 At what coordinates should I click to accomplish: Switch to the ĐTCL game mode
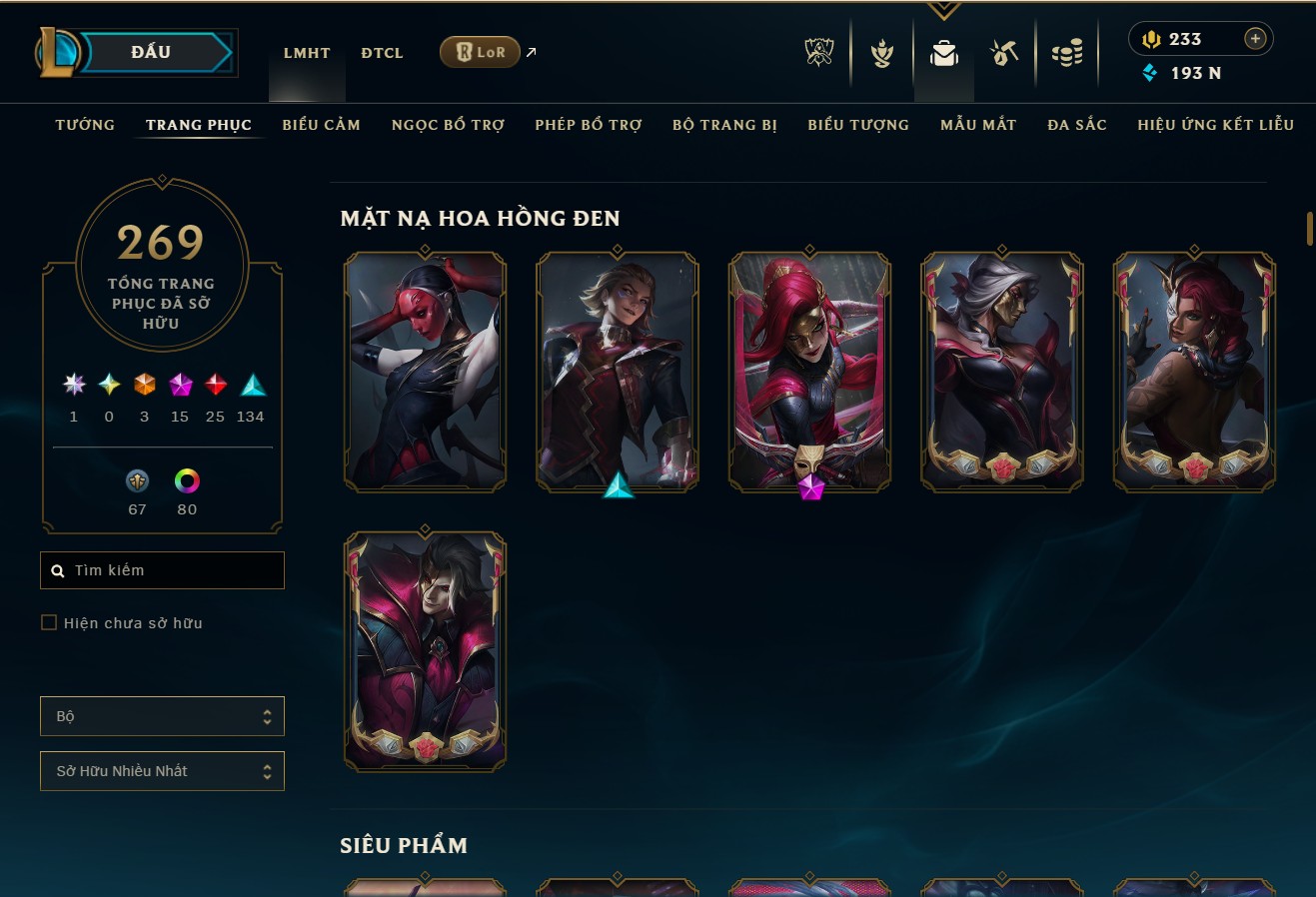click(382, 53)
